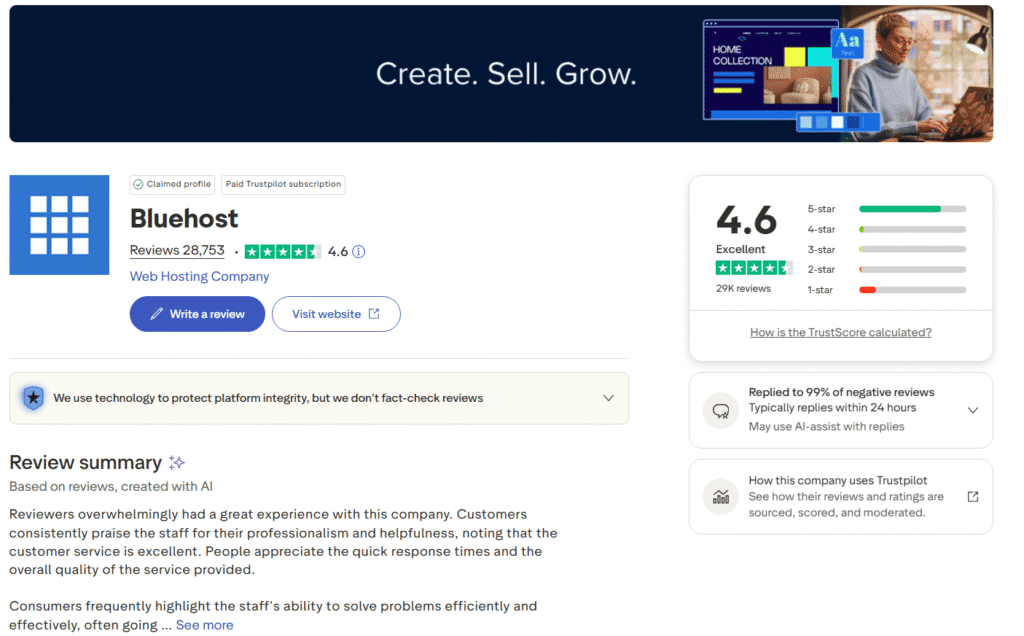The height and width of the screenshot is (636, 1024).
Task: Expand summary with See more link
Action: (204, 625)
